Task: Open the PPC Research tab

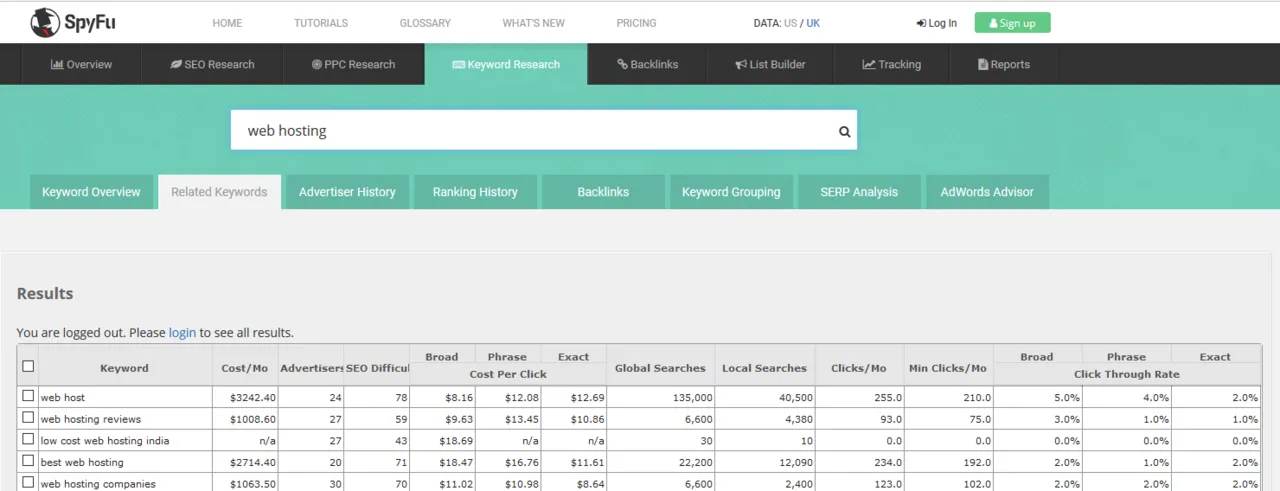Action: click(354, 64)
